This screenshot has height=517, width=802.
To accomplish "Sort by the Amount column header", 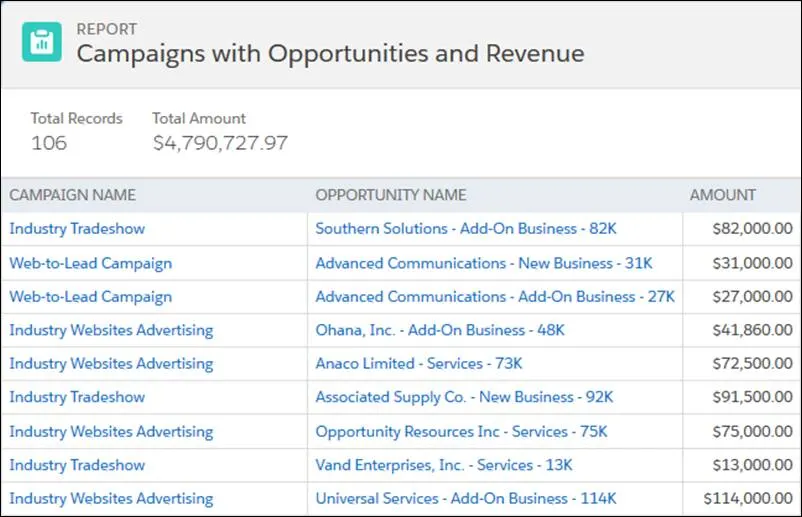I will pyautogui.click(x=722, y=195).
